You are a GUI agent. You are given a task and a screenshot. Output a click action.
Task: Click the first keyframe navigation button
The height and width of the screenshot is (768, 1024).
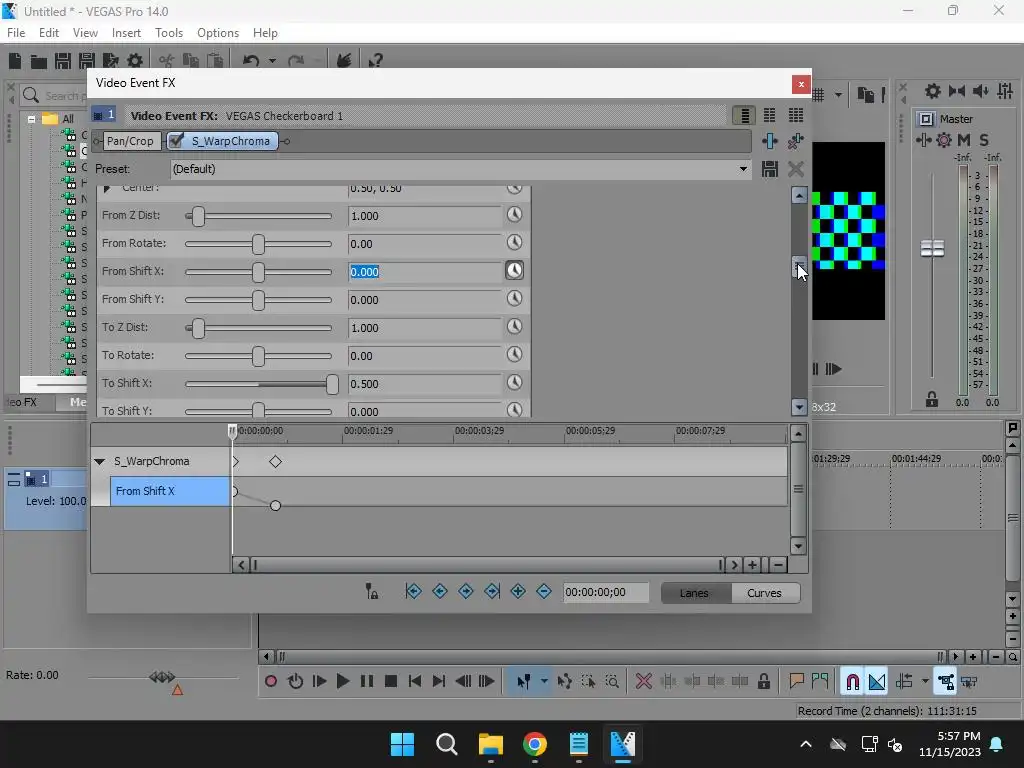(x=413, y=592)
